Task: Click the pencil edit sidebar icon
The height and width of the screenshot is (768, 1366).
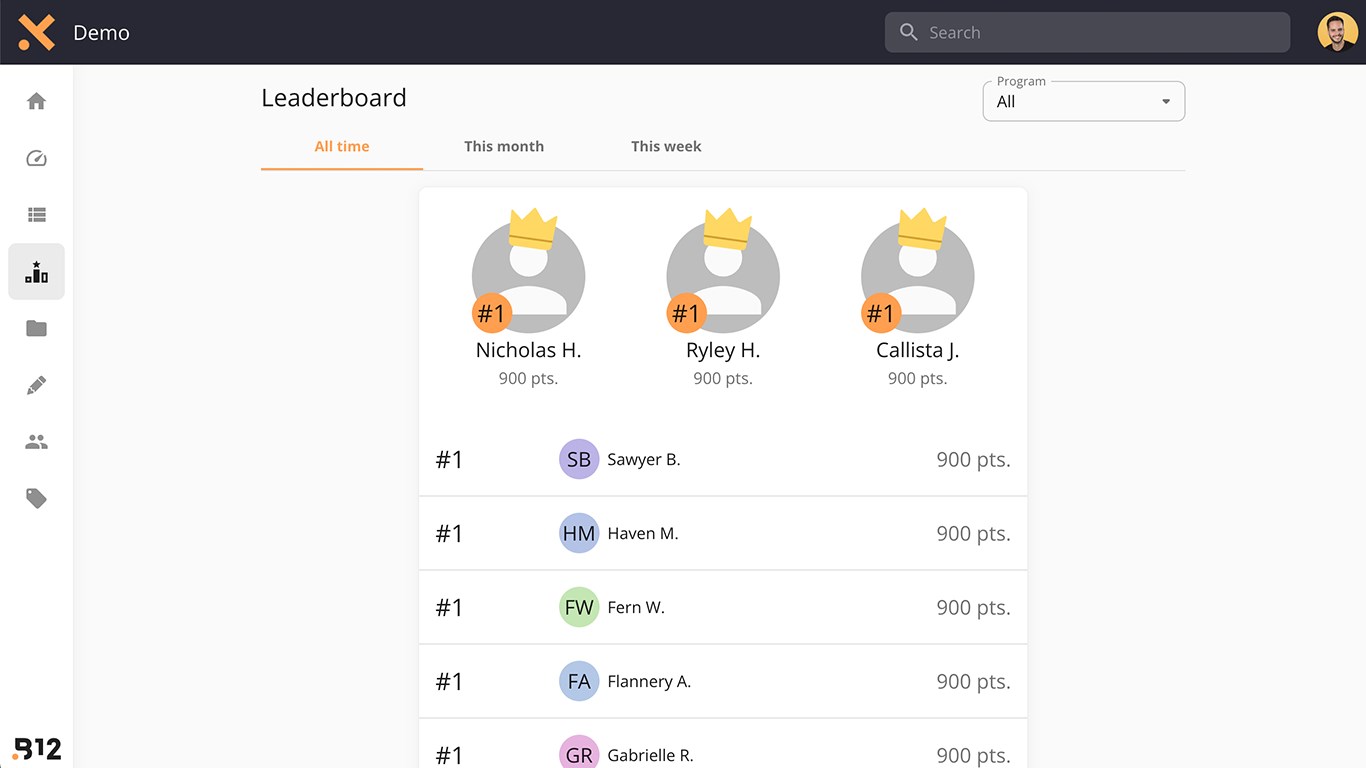Action: click(x=36, y=385)
